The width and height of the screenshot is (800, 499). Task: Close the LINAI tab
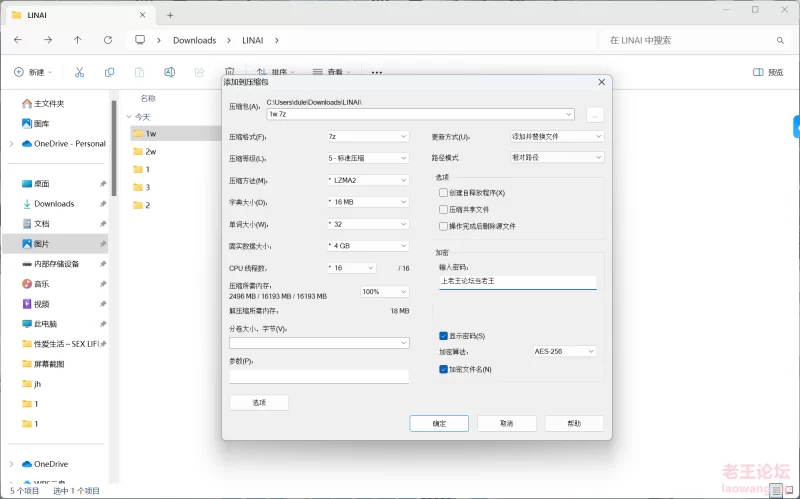pos(142,15)
